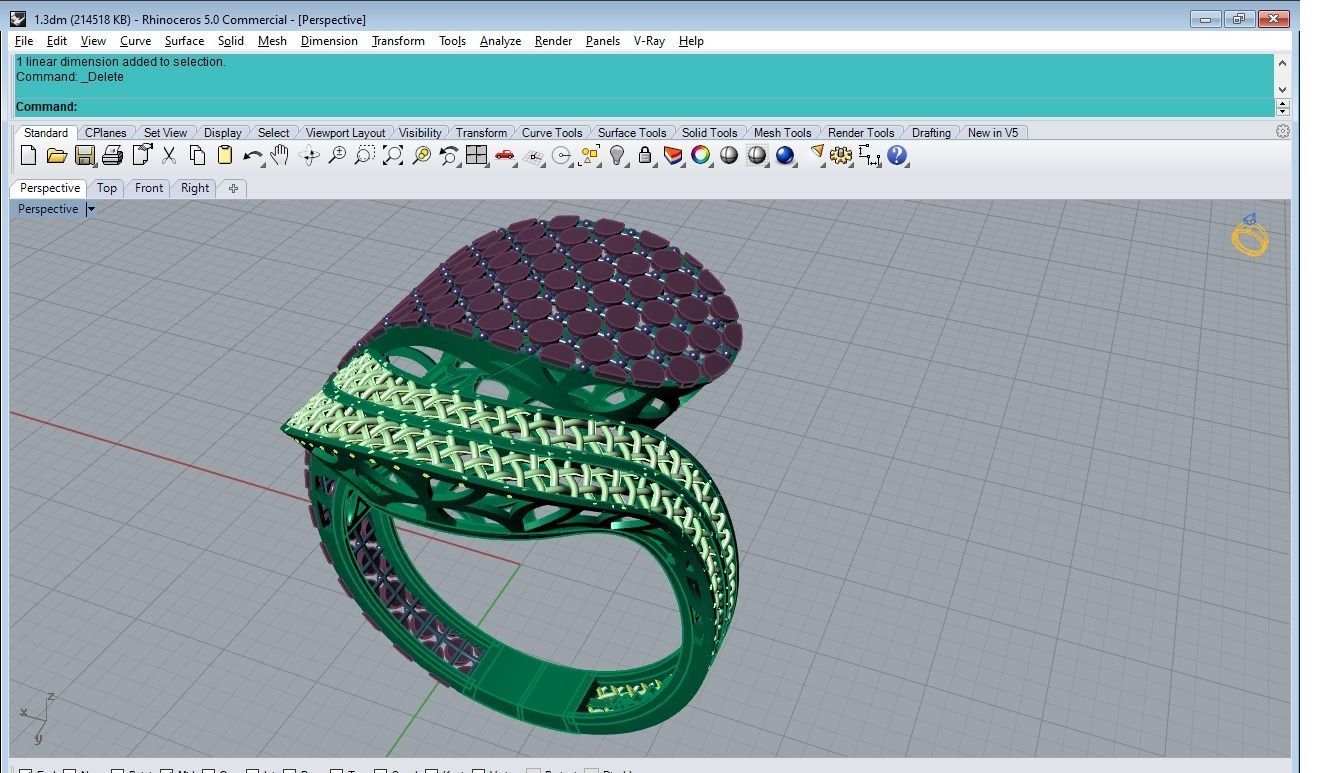This screenshot has width=1321, height=773.
Task: Click the Select objects icon
Action: coord(589,155)
